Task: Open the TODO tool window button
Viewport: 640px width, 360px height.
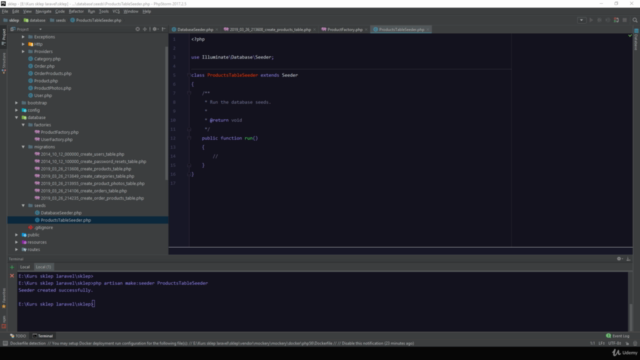Action: pyautogui.click(x=18, y=336)
